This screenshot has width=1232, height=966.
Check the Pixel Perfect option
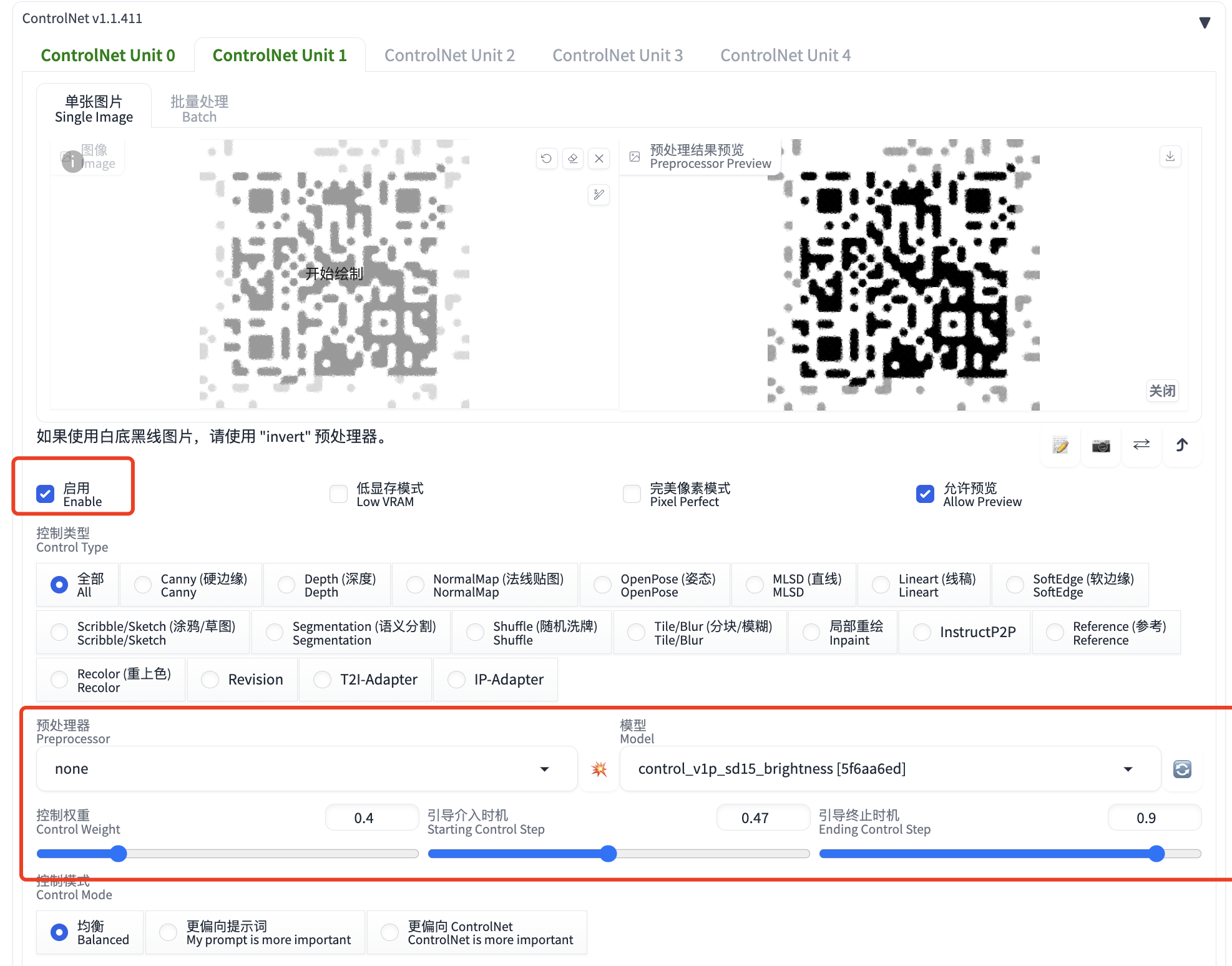point(632,494)
